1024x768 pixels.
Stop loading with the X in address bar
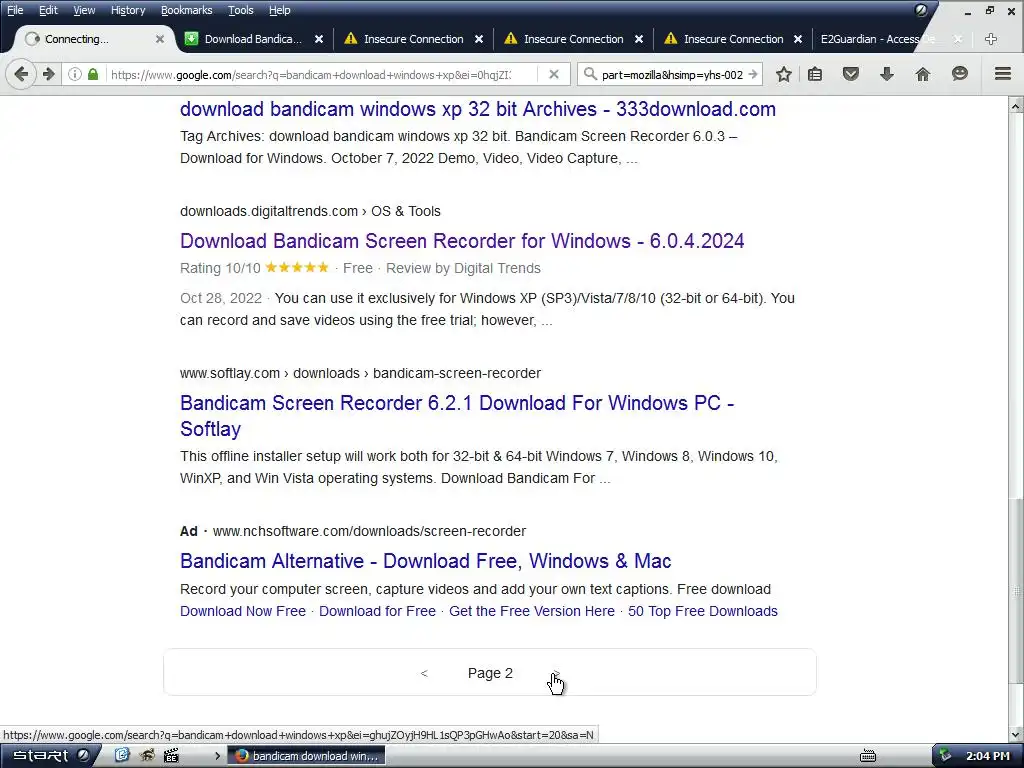pos(554,74)
